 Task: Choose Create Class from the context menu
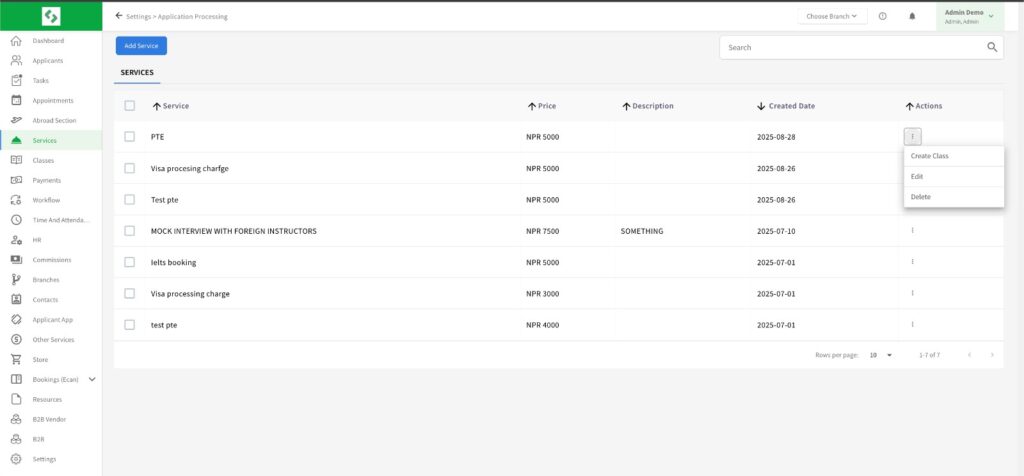point(930,156)
